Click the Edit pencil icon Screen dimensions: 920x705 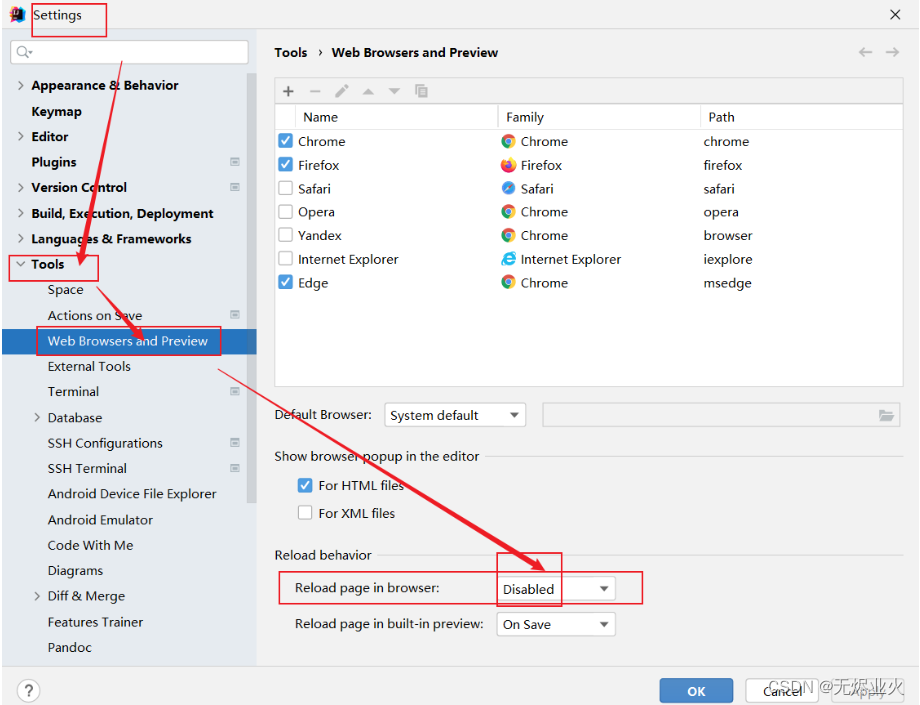coord(341,91)
